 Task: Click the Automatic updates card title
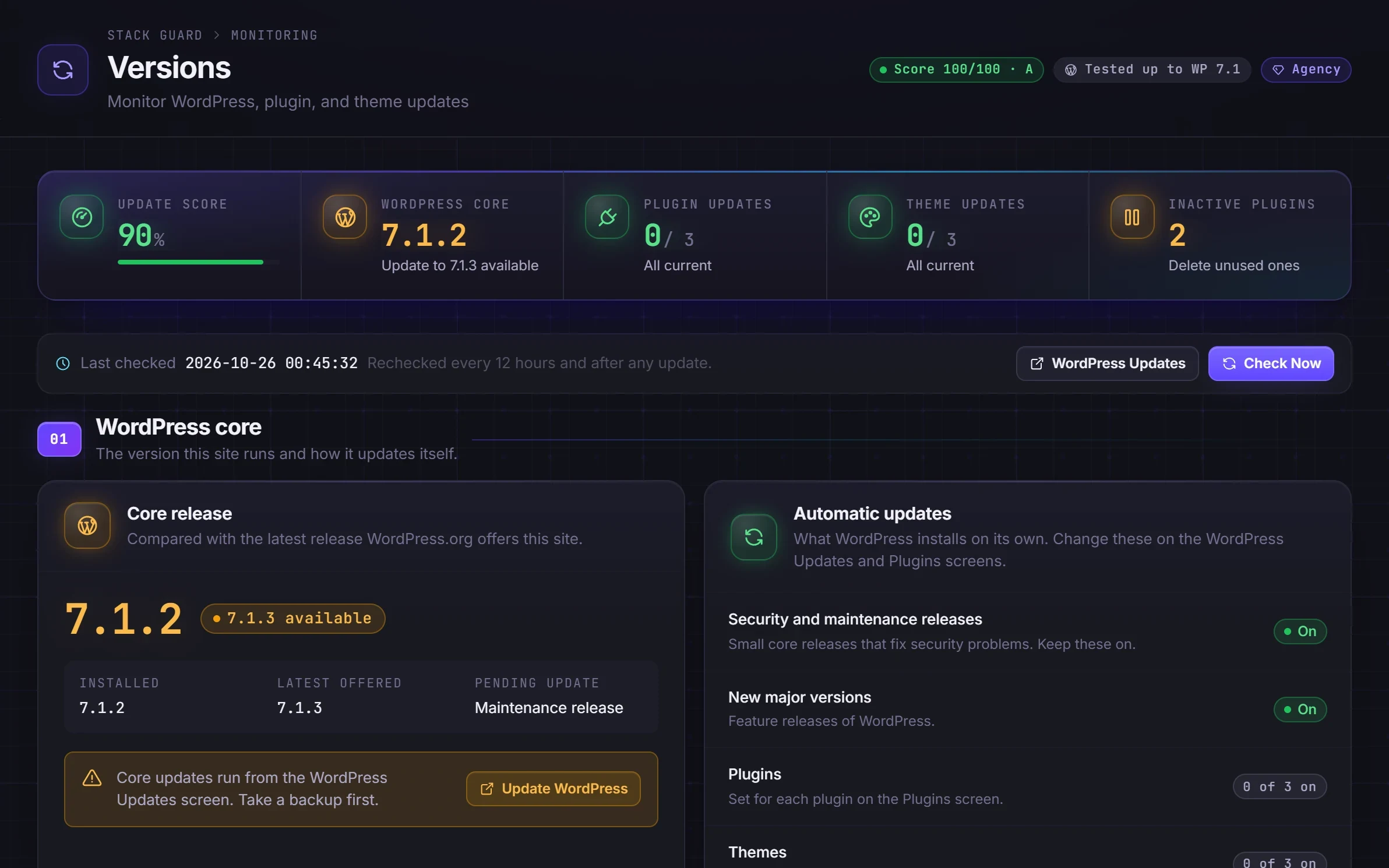[x=872, y=514]
